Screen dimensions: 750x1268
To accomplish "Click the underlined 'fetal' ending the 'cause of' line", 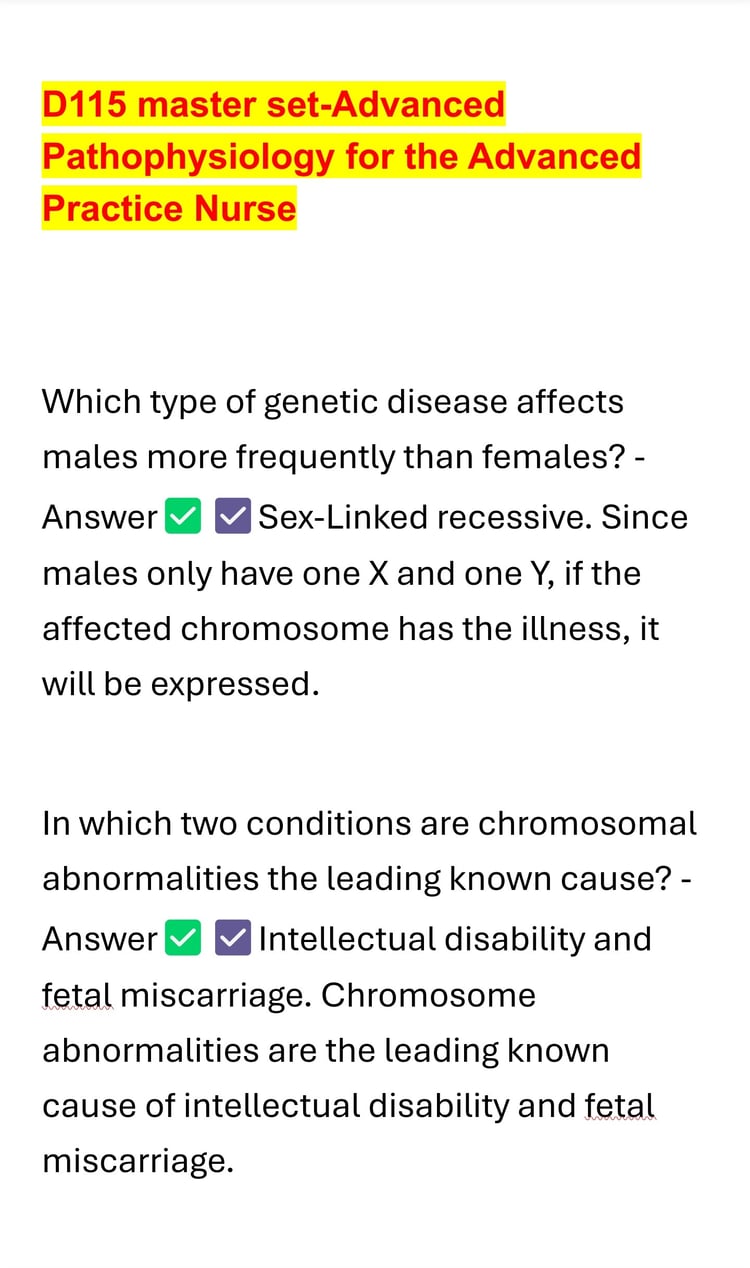I will click(620, 1106).
